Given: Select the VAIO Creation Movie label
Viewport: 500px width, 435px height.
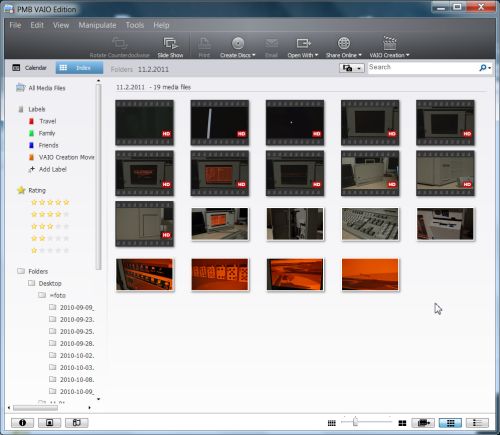Looking at the screenshot, I should (x=62, y=157).
